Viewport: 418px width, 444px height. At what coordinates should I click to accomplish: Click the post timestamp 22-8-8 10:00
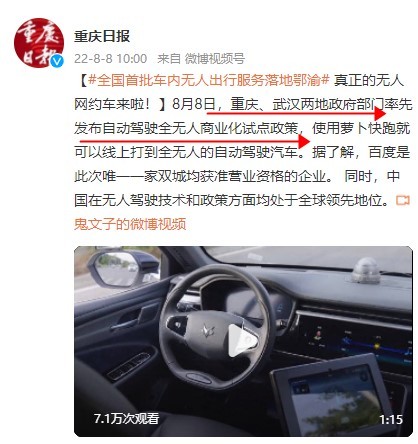[x=110, y=59]
